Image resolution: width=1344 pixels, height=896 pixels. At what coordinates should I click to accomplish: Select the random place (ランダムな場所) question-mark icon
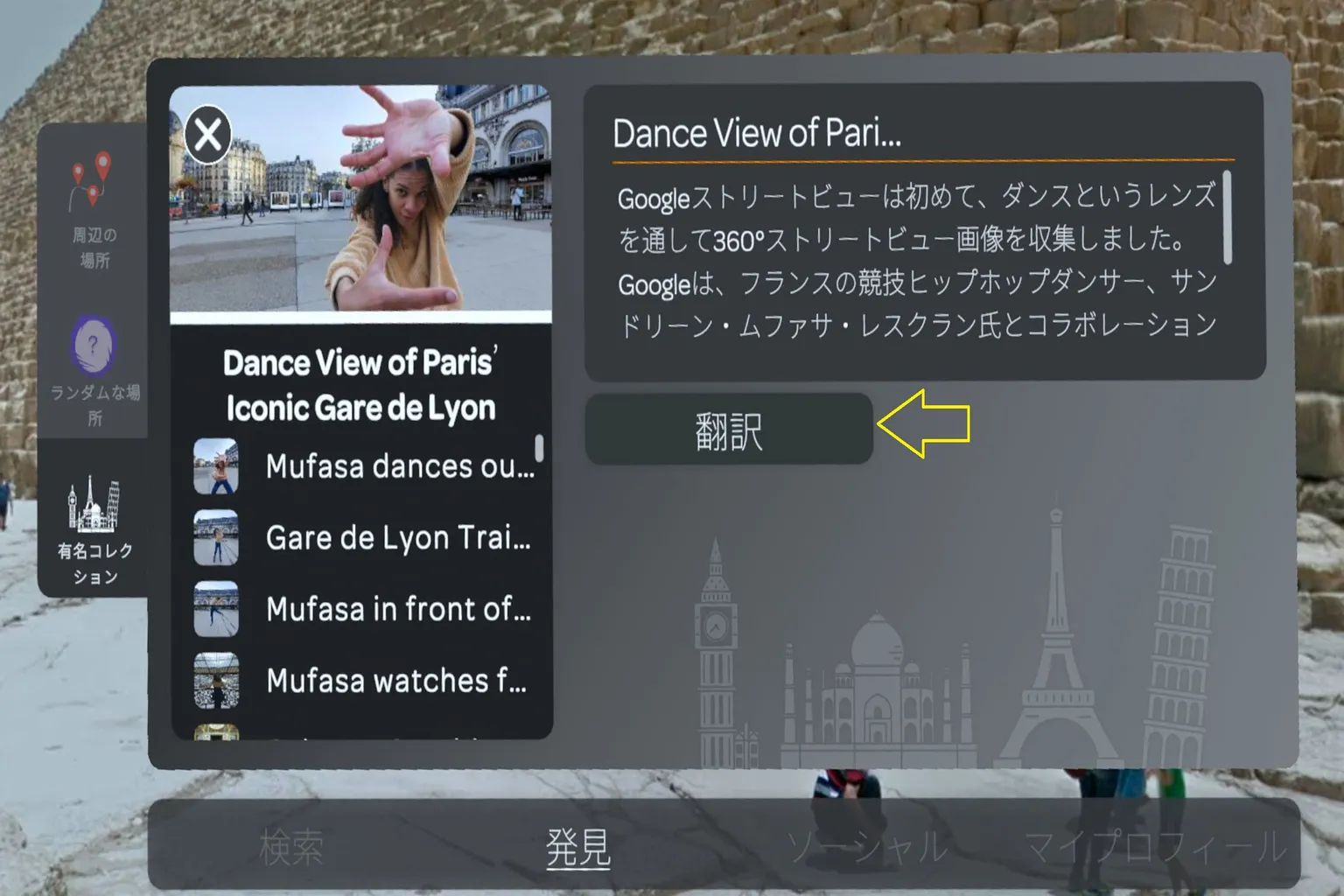pos(94,346)
